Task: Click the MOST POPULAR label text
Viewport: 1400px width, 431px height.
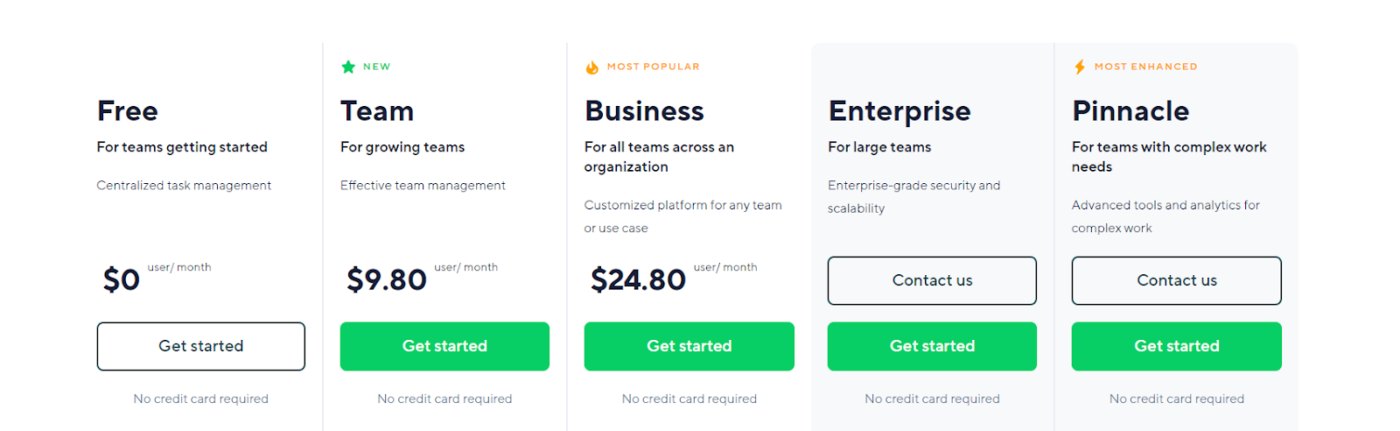Action: [x=653, y=67]
